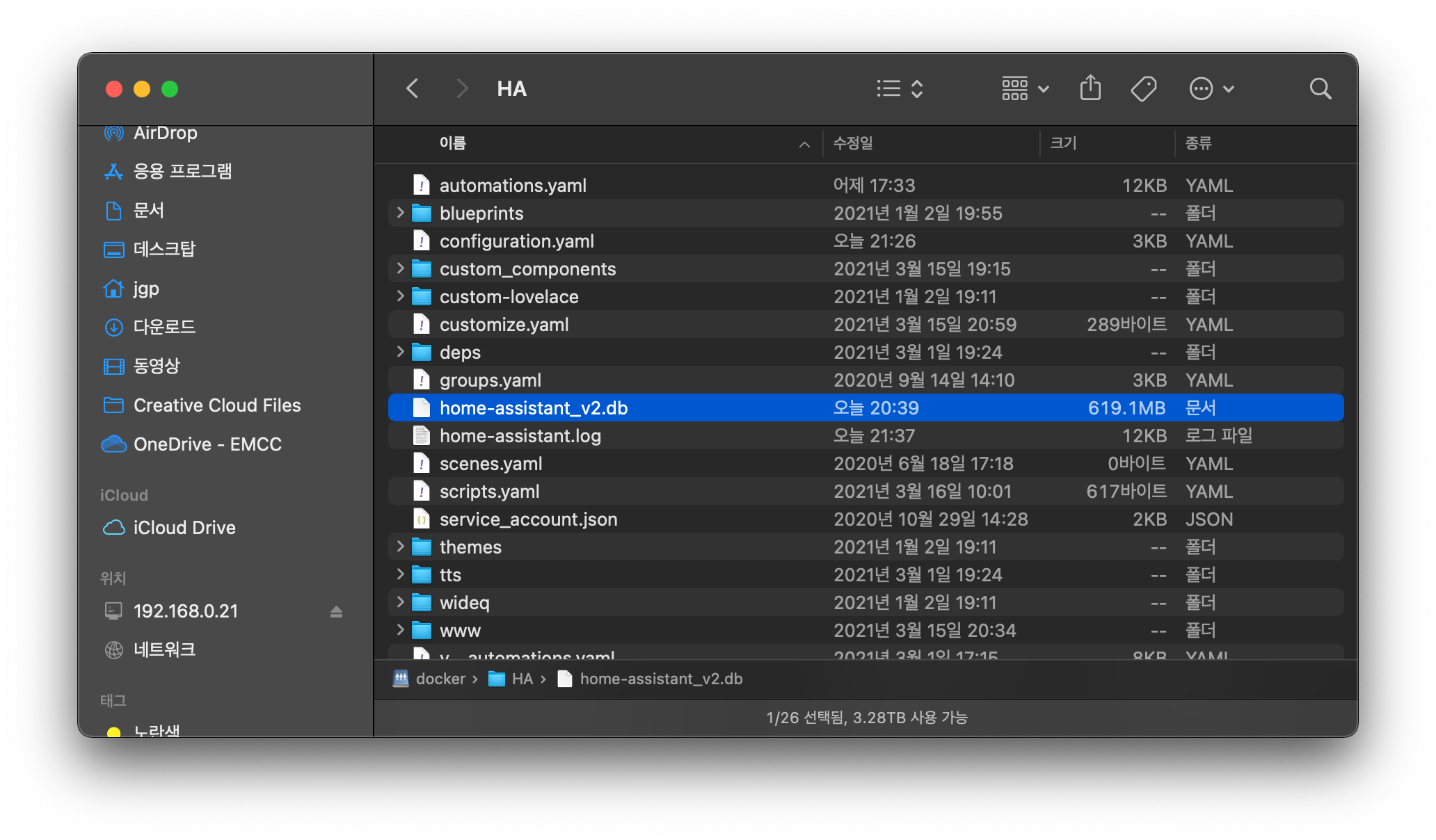Click docker in the path bar
This screenshot has width=1436, height=840.
[x=440, y=679]
